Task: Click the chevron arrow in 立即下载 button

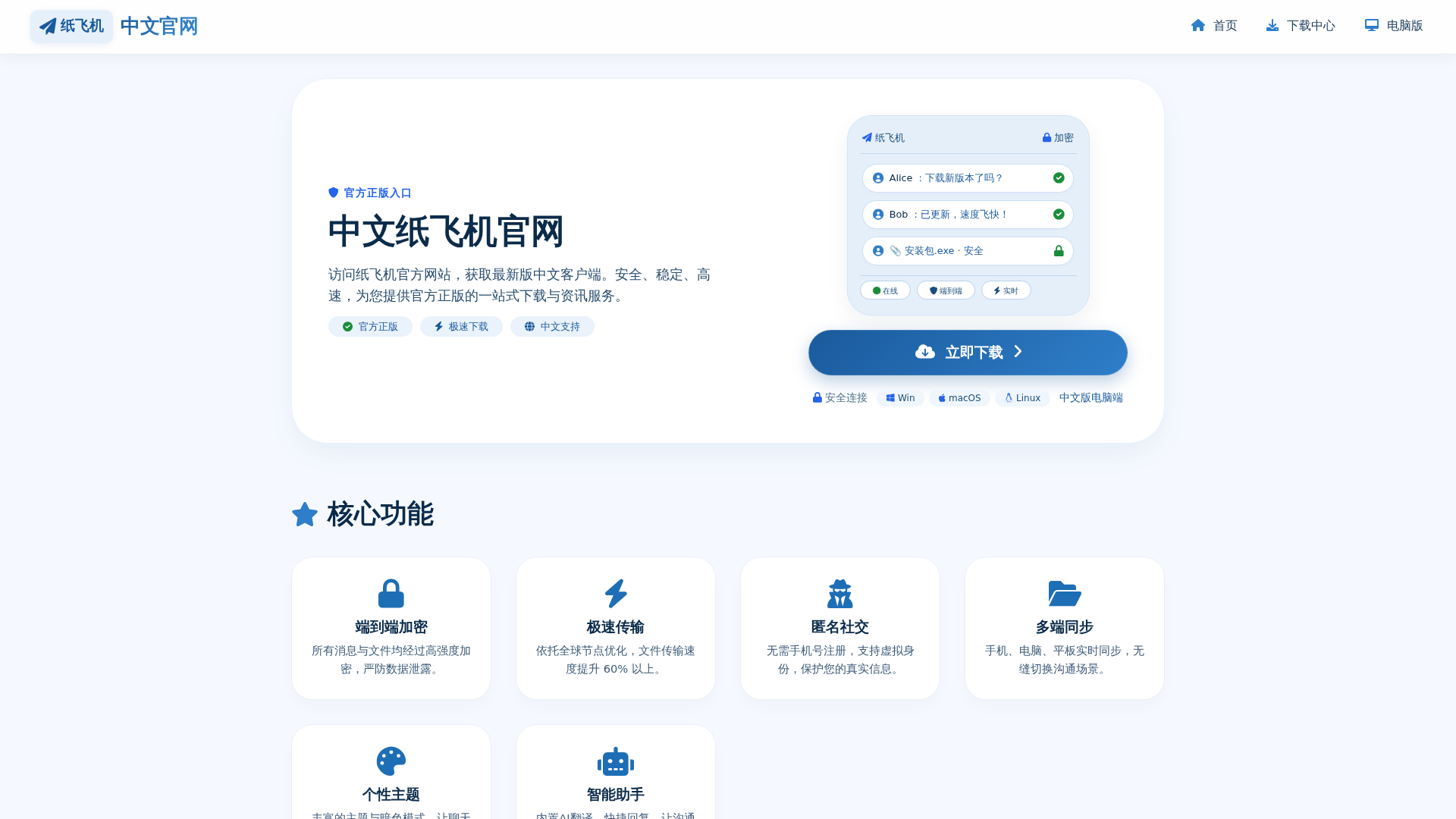Action: click(1018, 352)
